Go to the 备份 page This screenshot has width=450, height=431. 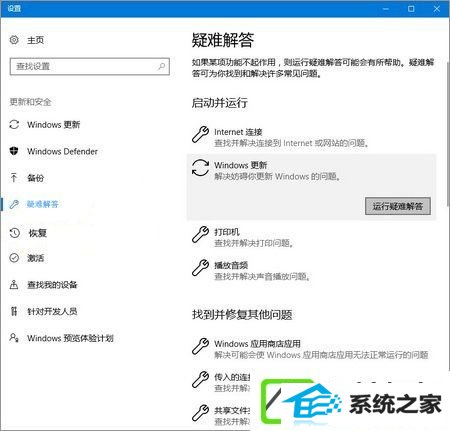(x=35, y=178)
